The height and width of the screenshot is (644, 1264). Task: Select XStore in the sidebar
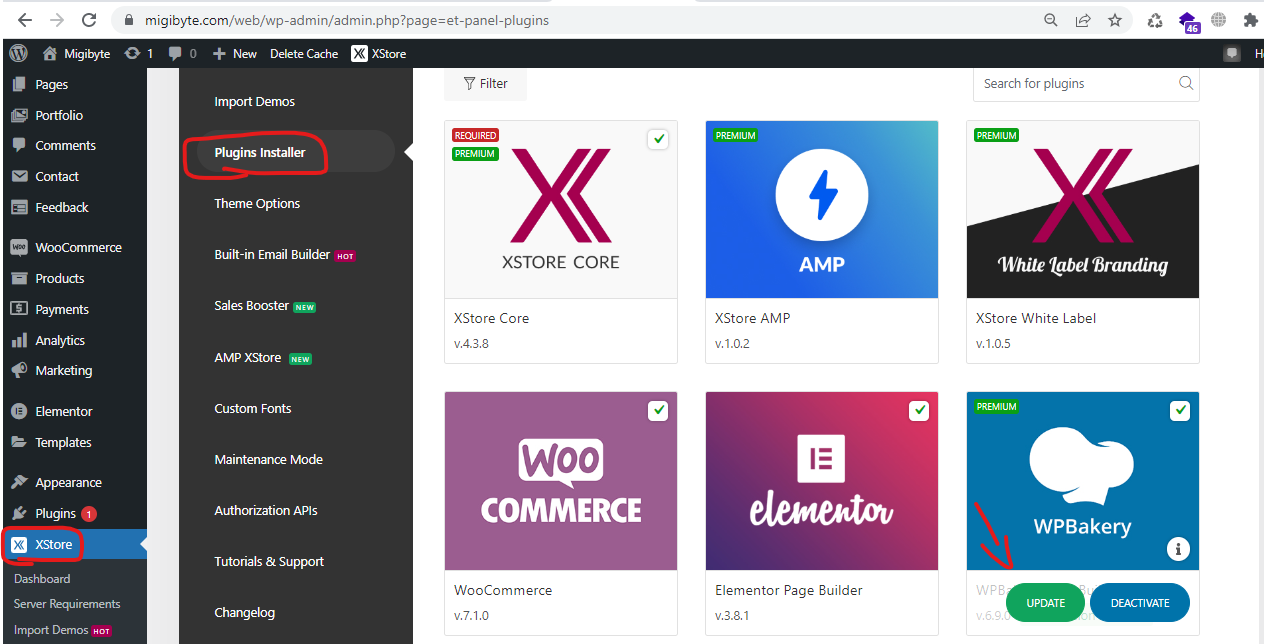pos(73,545)
